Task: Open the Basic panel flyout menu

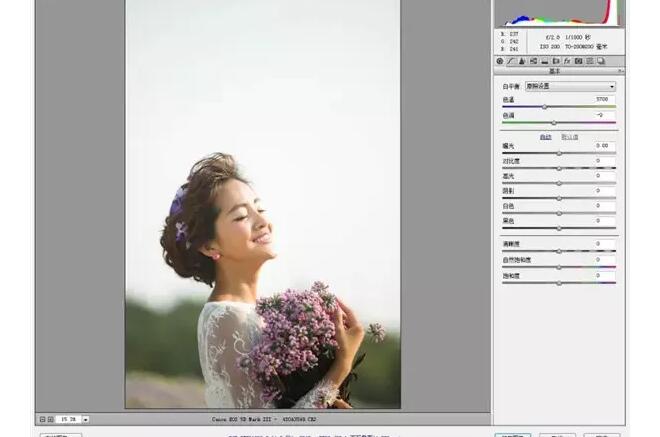Action: pyautogui.click(x=620, y=72)
